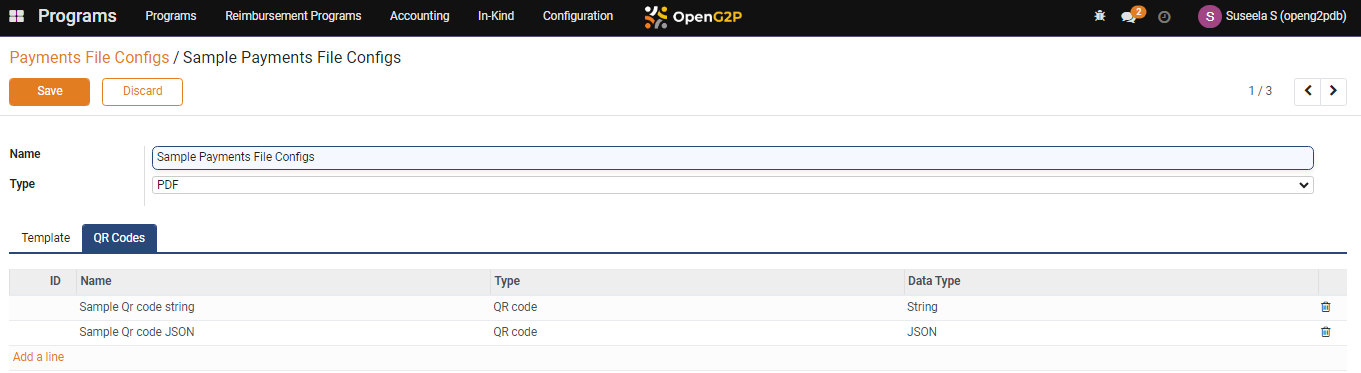Image resolution: width=1361 pixels, height=373 pixels.
Task: Delete the Sample Qr code JSON row
Action: coord(1326,332)
